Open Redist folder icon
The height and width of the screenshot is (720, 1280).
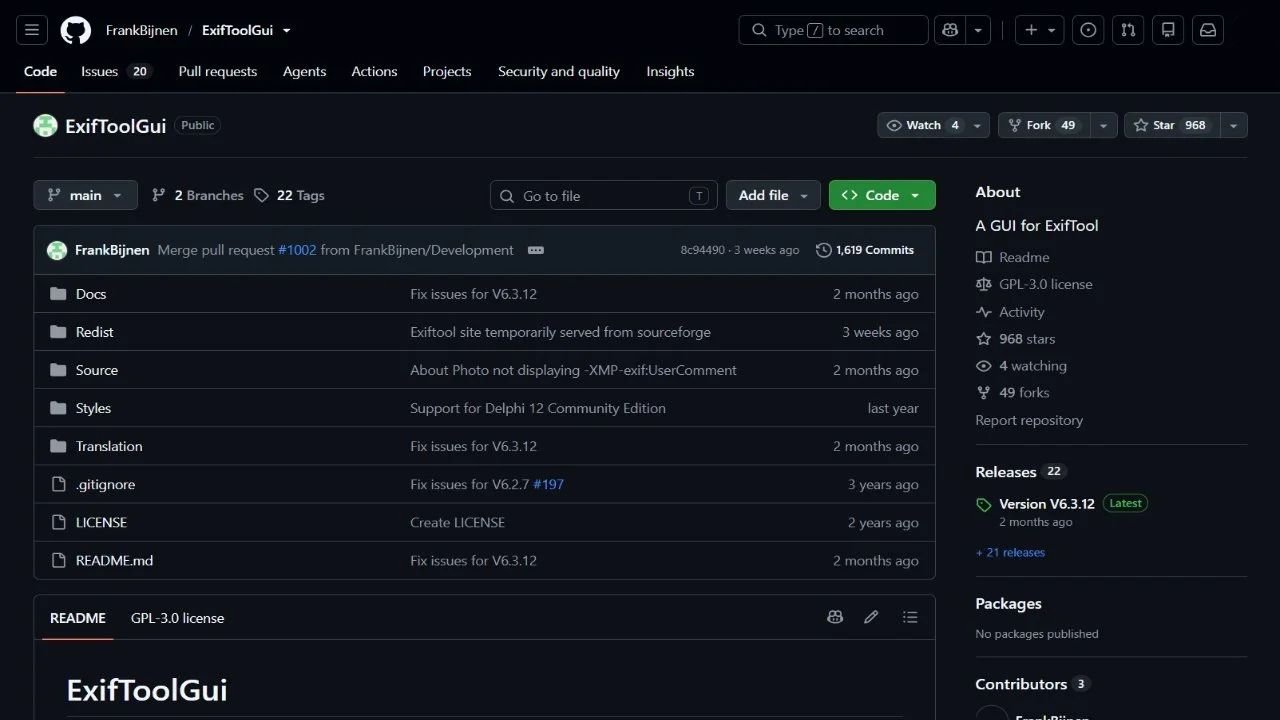coord(58,332)
